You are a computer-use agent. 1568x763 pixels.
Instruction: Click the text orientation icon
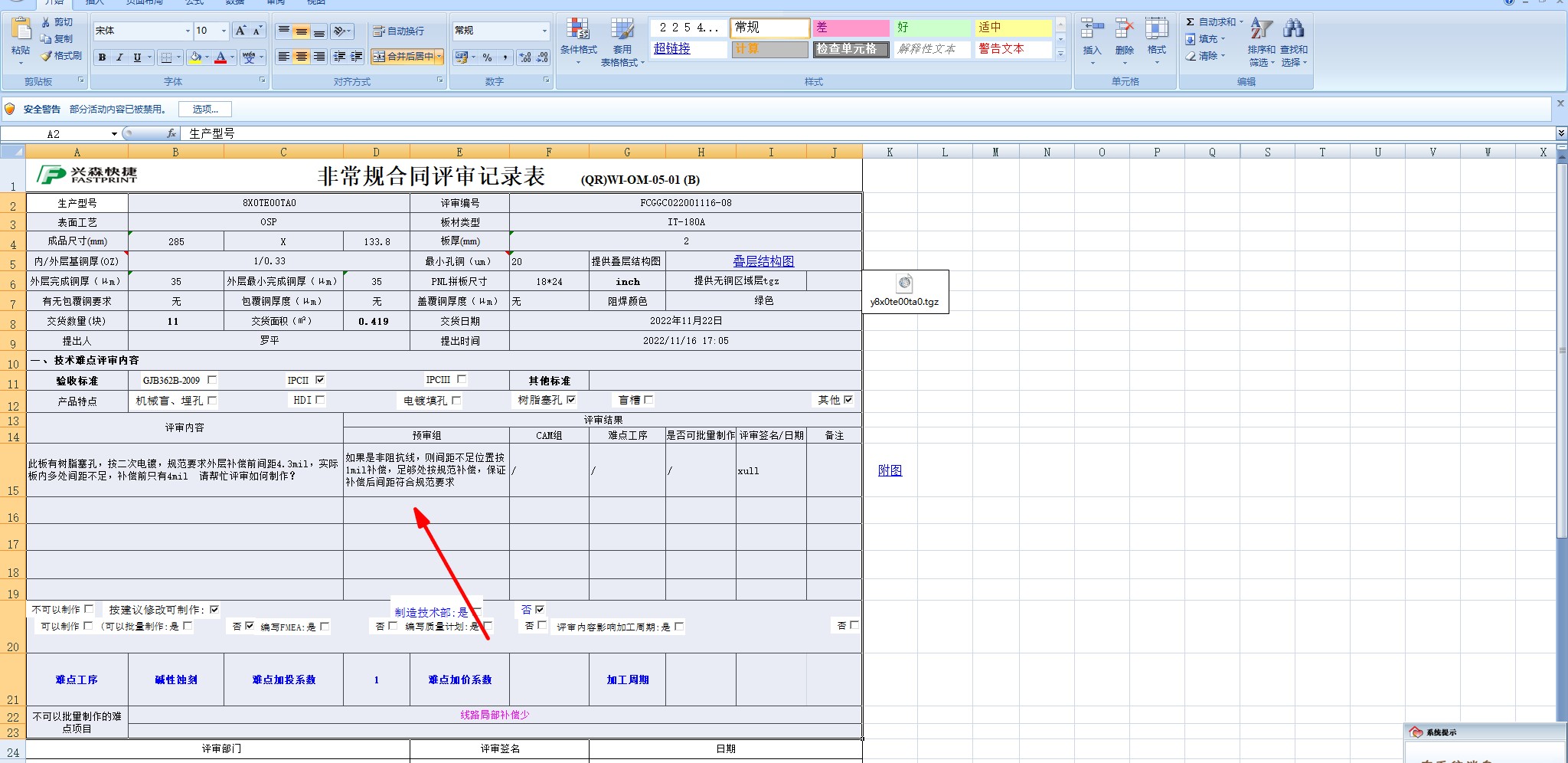click(340, 31)
